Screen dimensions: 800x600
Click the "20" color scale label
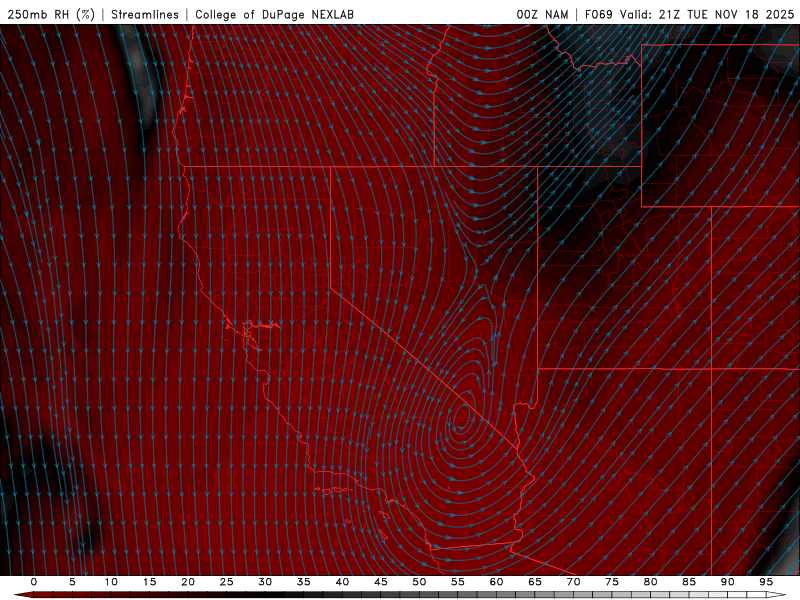pyautogui.click(x=188, y=582)
